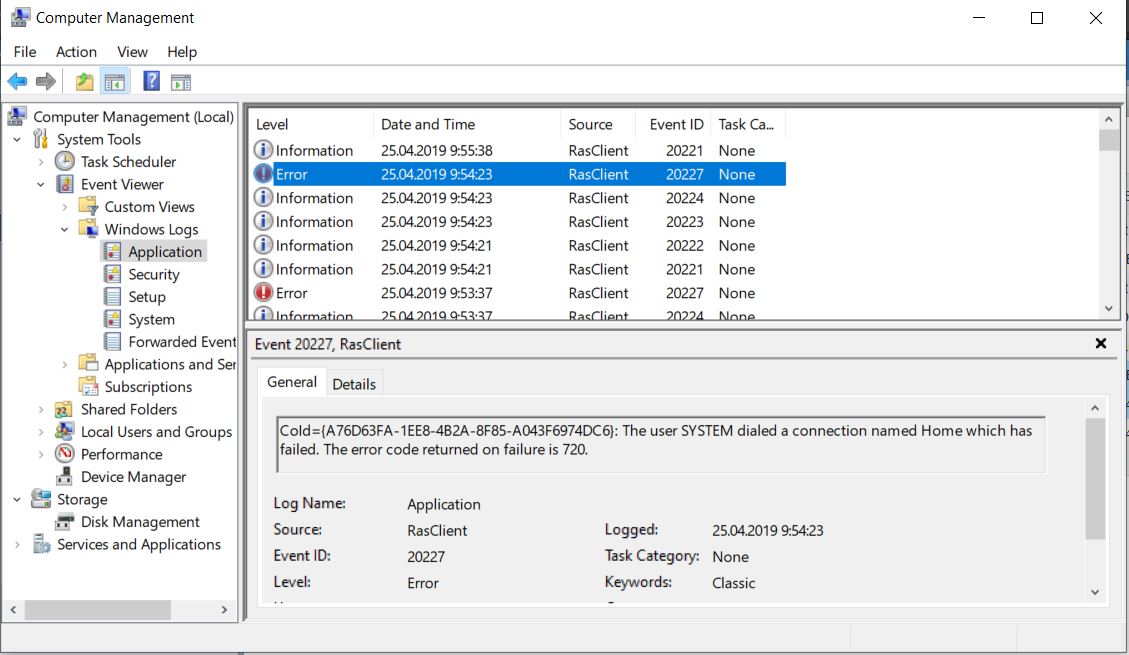This screenshot has width=1129, height=655.
Task: Toggle the Show/Hide Action Pane icon
Action: (x=181, y=82)
